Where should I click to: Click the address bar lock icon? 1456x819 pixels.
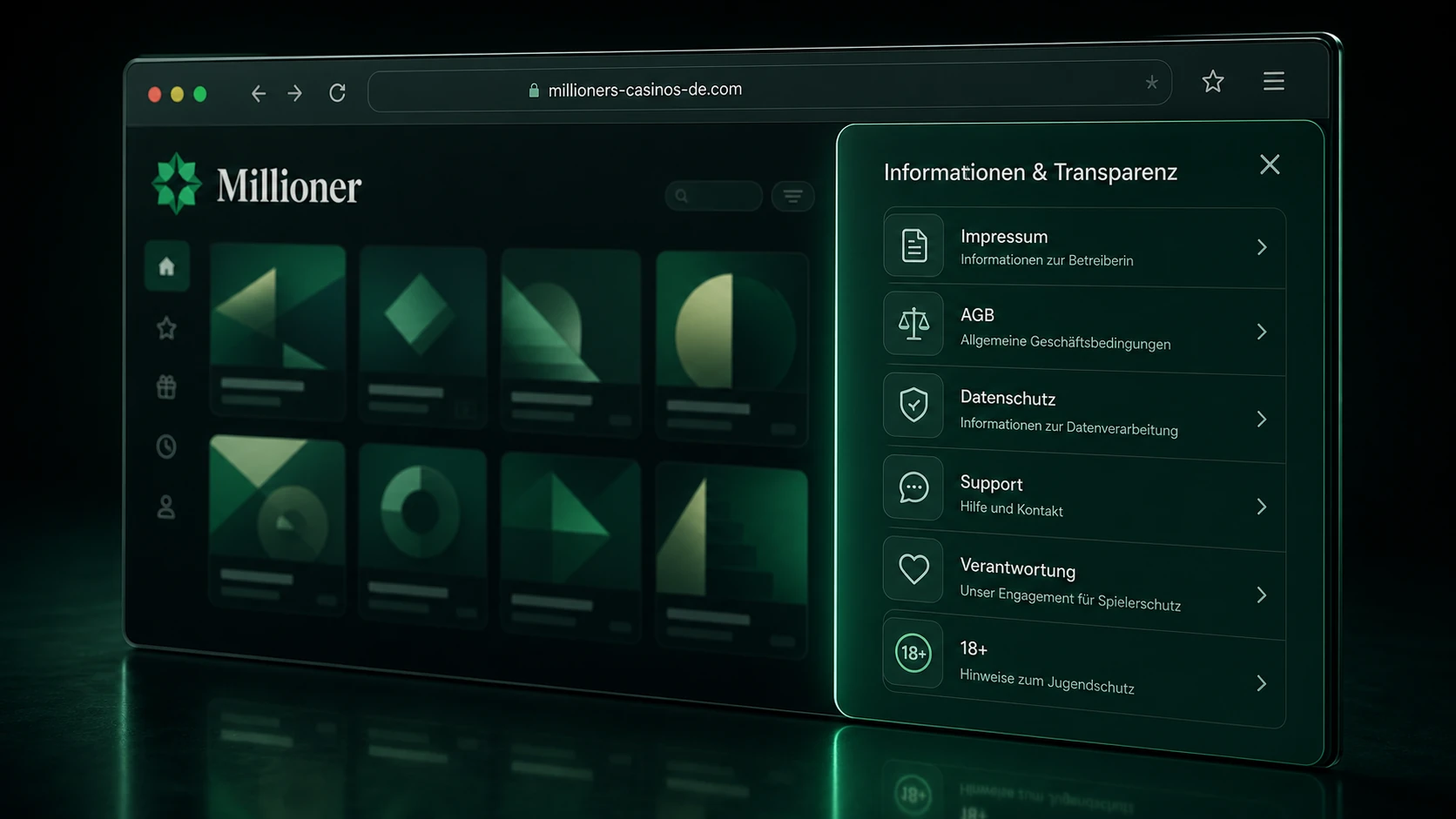(x=534, y=91)
